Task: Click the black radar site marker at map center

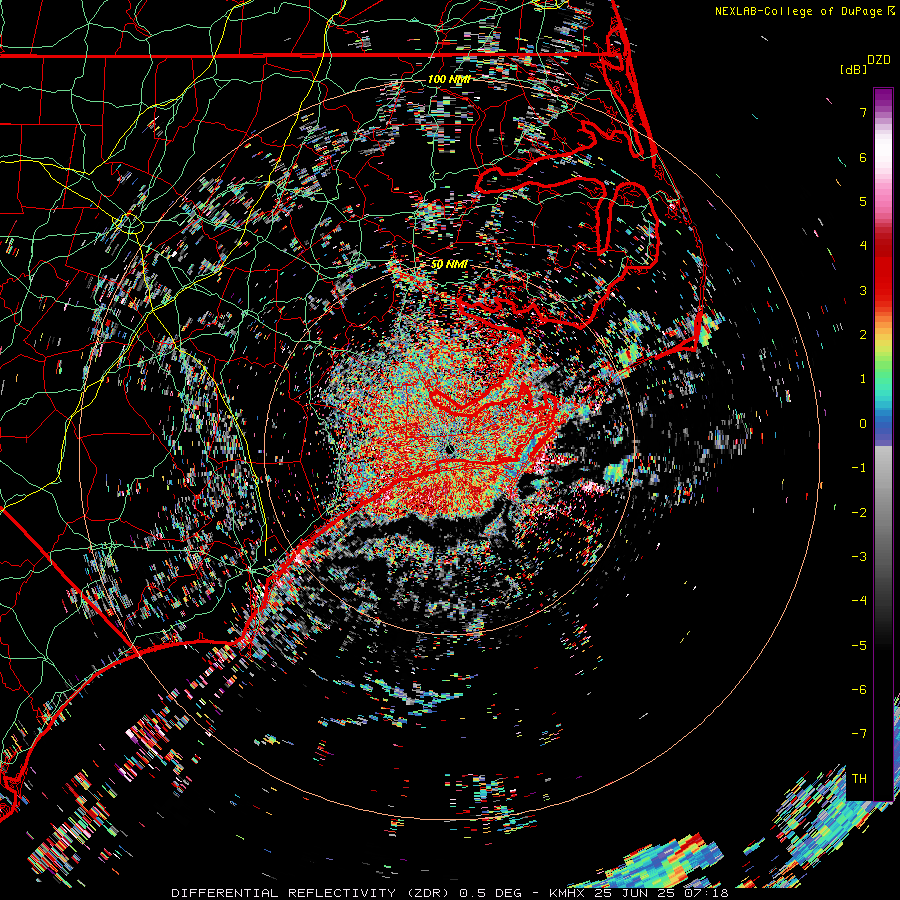Action: [x=449, y=448]
